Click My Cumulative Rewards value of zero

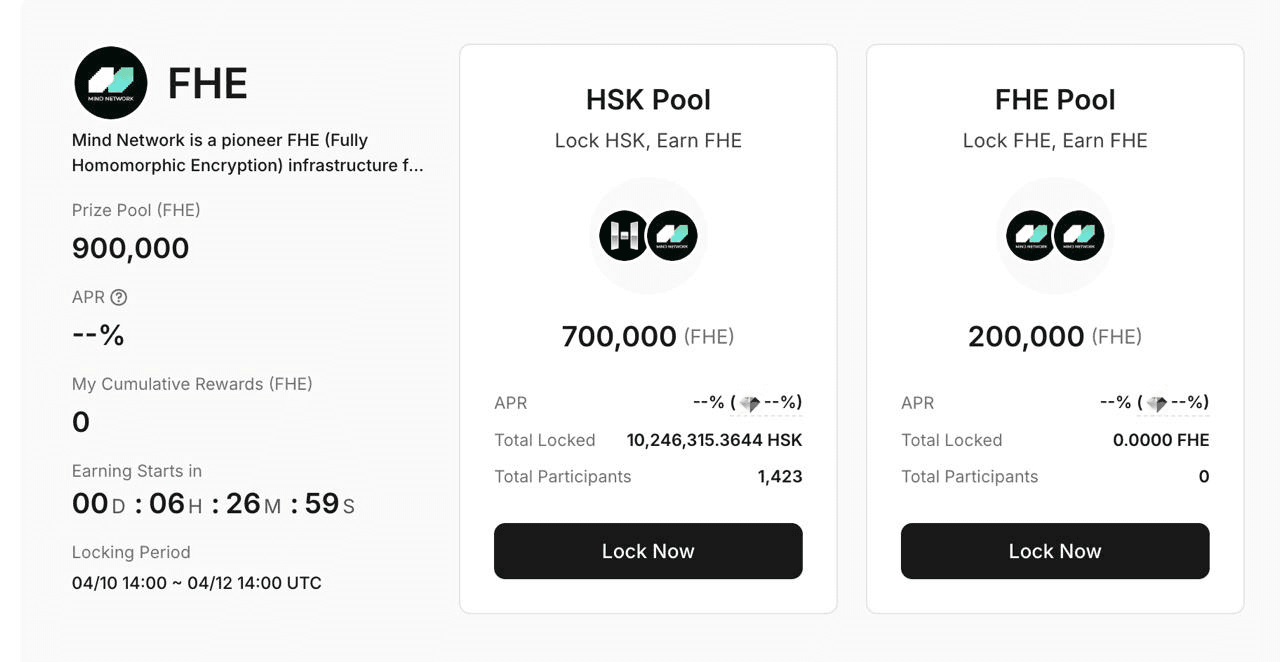coord(79,422)
